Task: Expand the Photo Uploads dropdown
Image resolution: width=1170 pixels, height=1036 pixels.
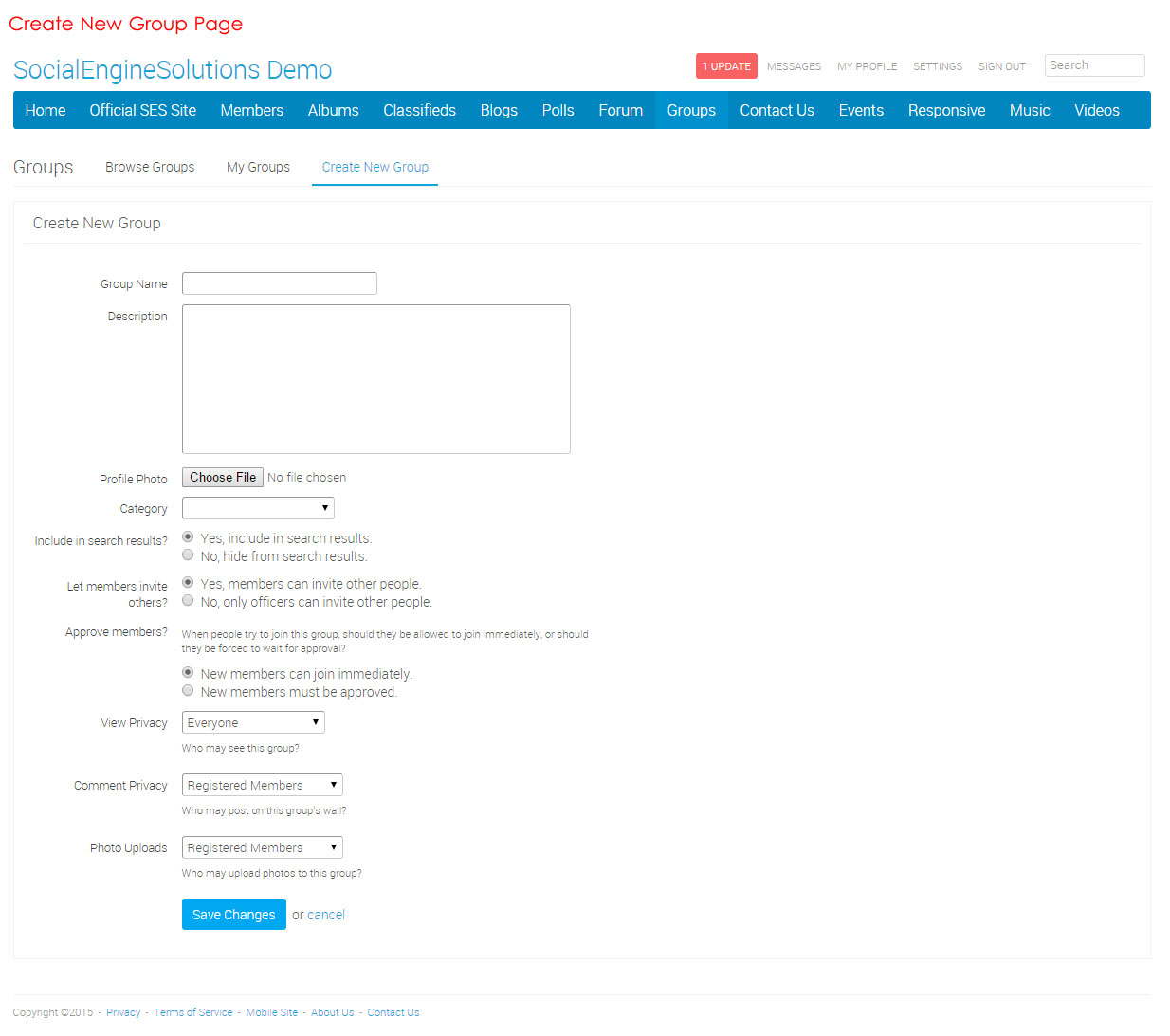Action: pos(262,847)
